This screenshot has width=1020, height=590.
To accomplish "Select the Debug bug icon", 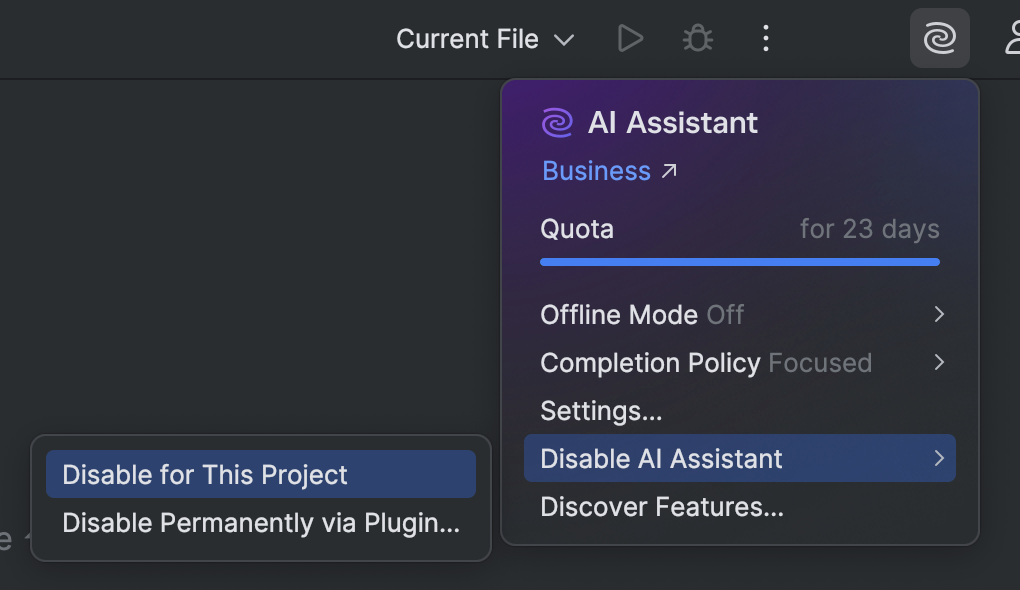I will click(x=697, y=38).
